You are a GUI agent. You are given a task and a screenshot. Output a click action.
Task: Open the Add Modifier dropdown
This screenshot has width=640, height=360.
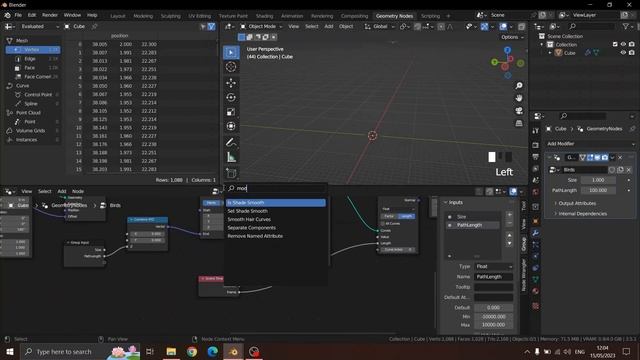(591, 144)
